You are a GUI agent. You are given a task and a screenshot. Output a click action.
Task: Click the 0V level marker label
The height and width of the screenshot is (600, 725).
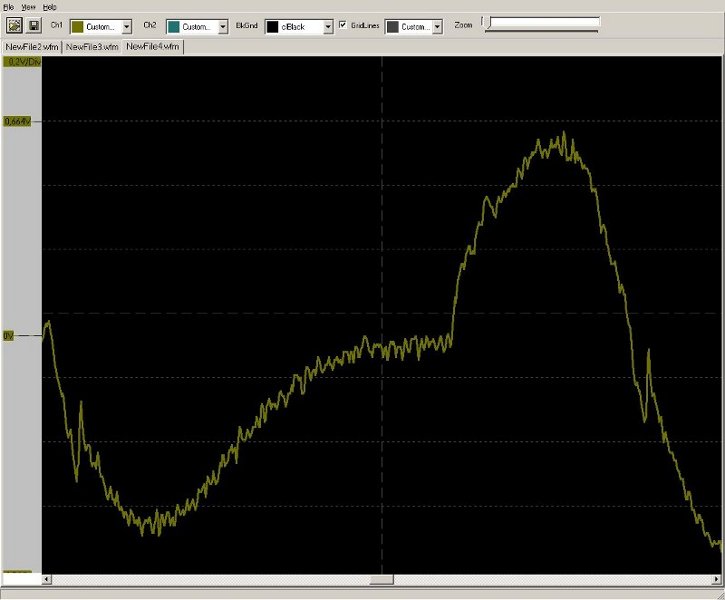point(10,336)
